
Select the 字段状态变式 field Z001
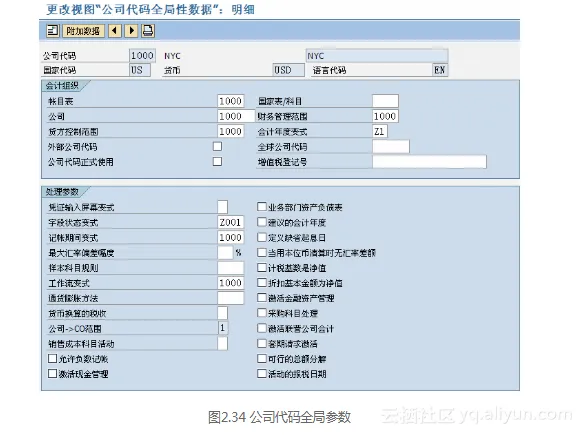231,222
